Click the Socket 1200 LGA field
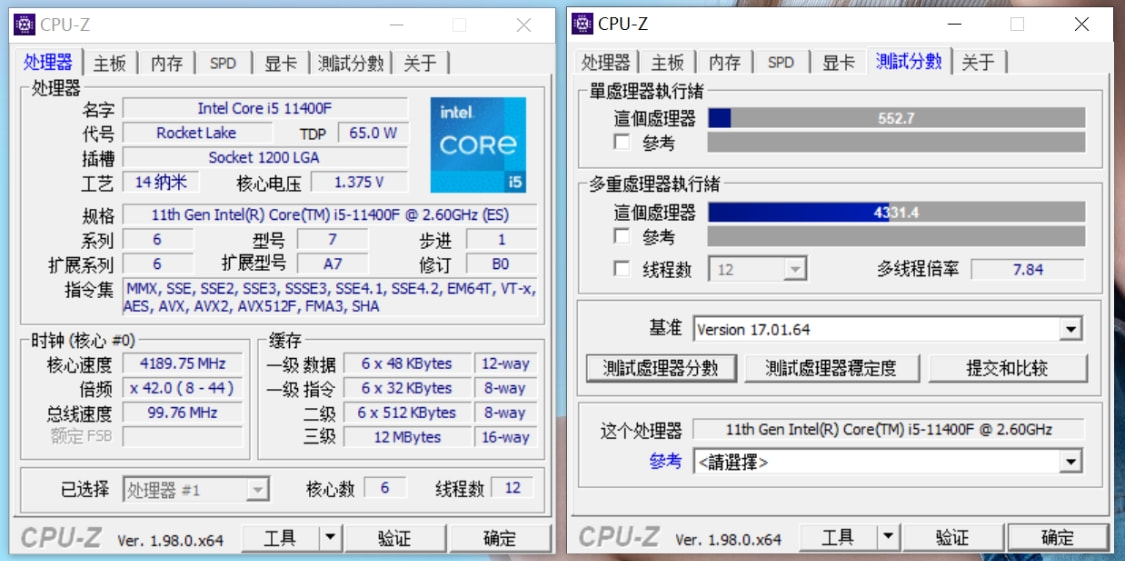The height and width of the screenshot is (561, 1125). [265, 157]
